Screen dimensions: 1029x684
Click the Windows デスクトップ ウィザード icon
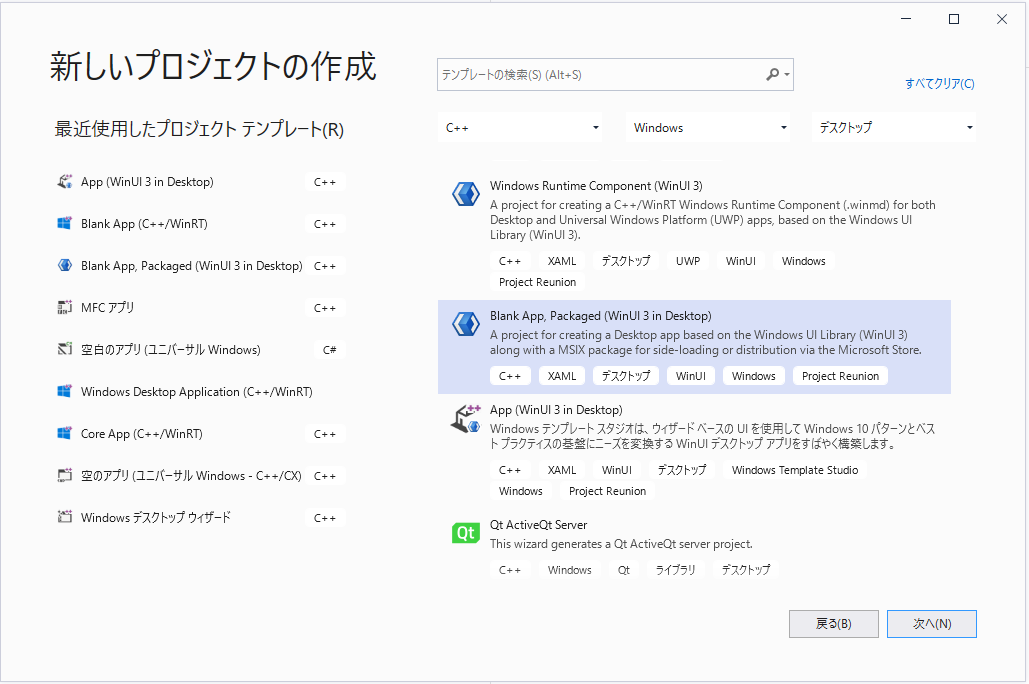point(64,518)
